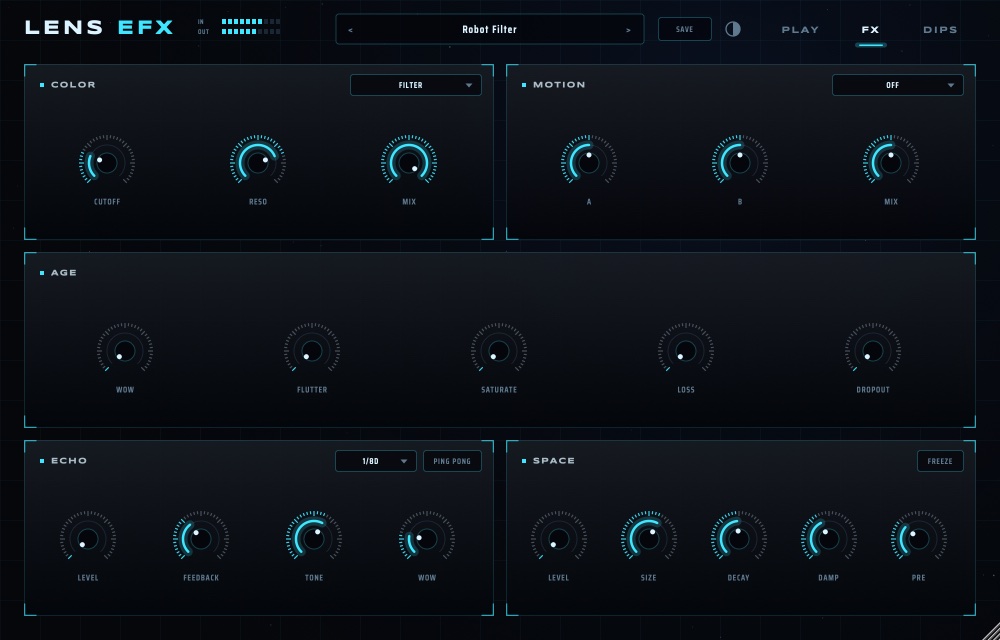Switch to the PLAY tab
1000x640 pixels.
[800, 30]
